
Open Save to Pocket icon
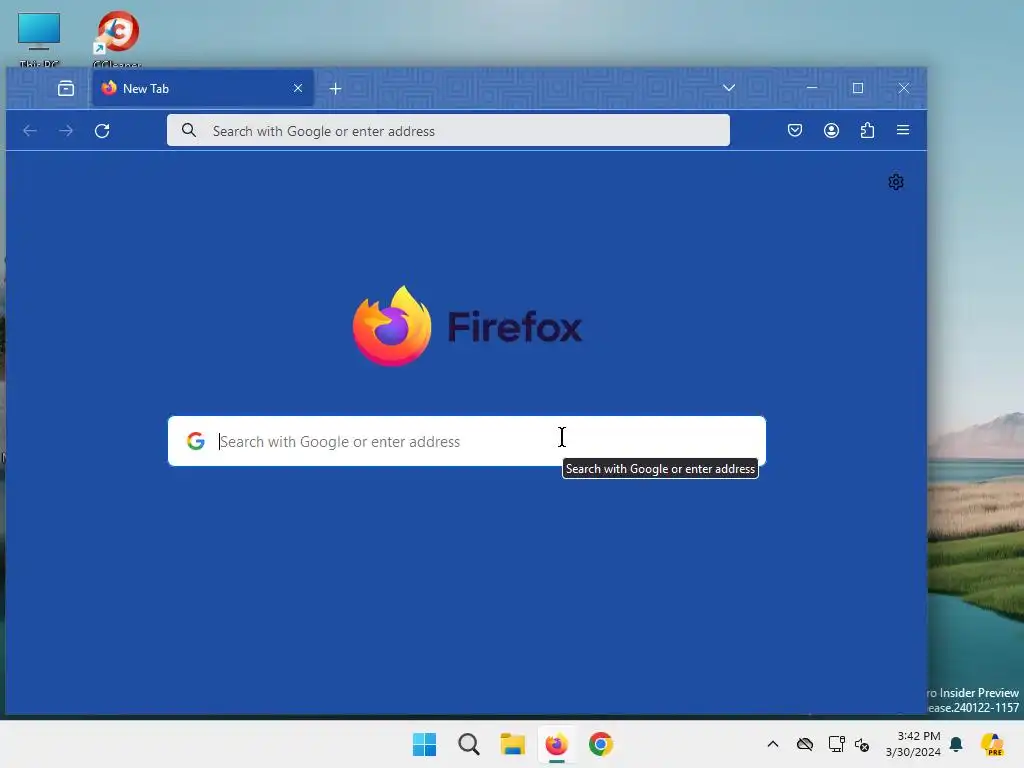pos(795,130)
